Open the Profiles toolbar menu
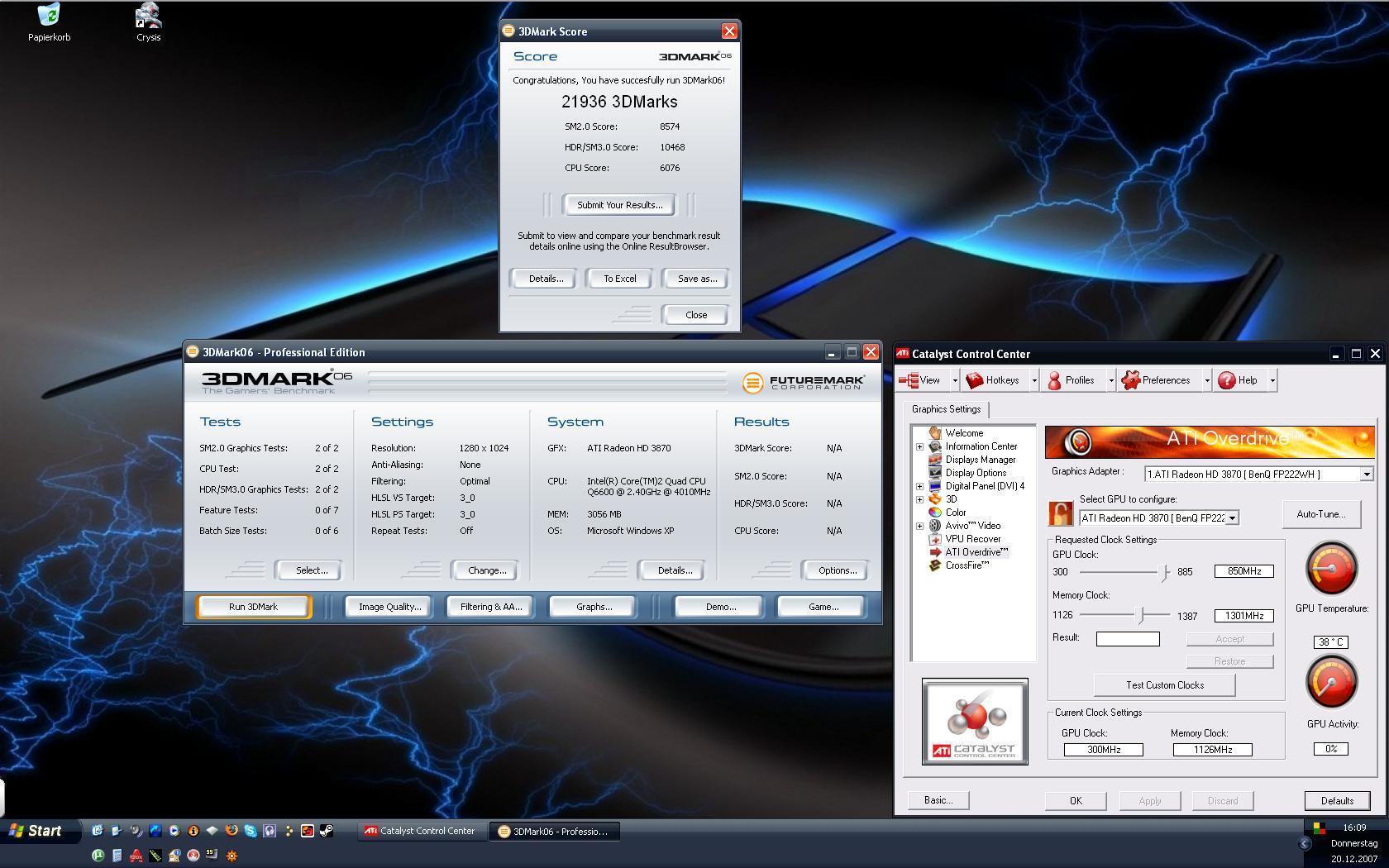This screenshot has width=1389, height=868. tap(1072, 380)
